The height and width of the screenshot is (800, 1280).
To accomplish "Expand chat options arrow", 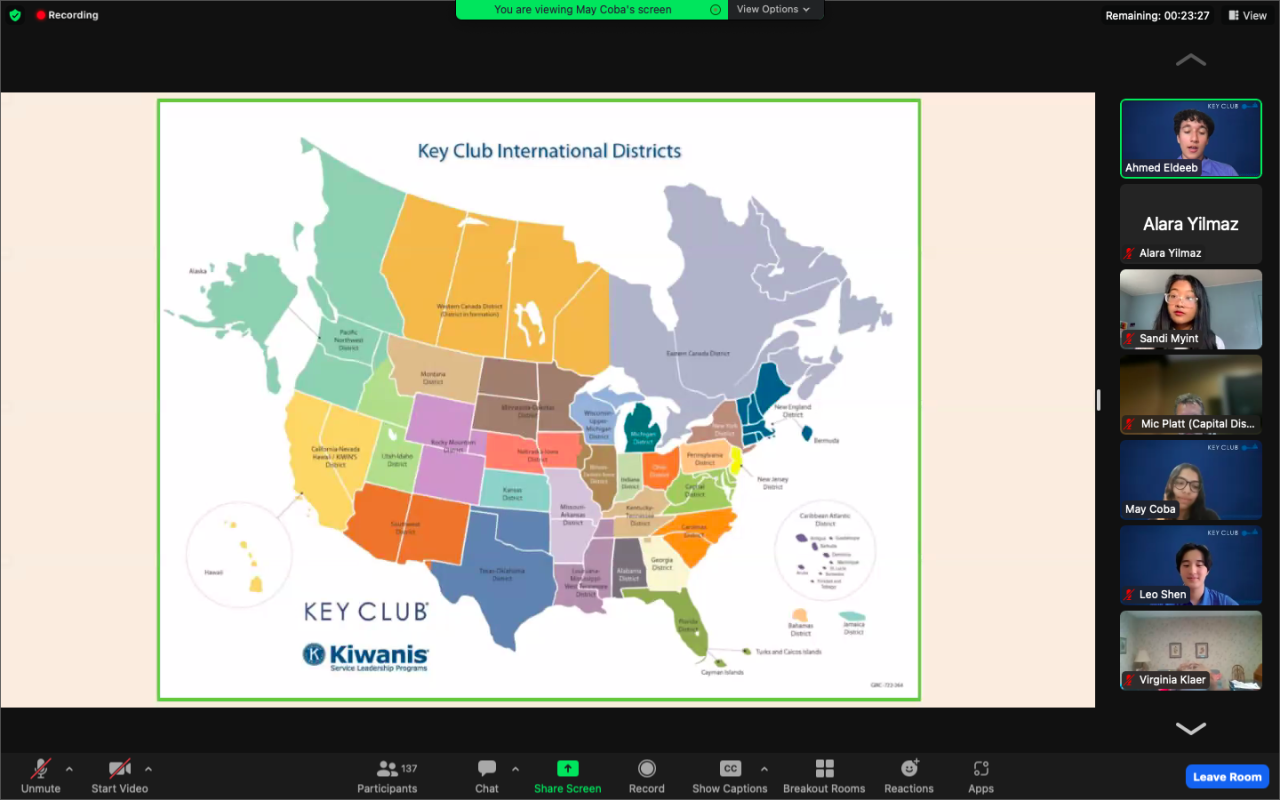I will tap(515, 769).
